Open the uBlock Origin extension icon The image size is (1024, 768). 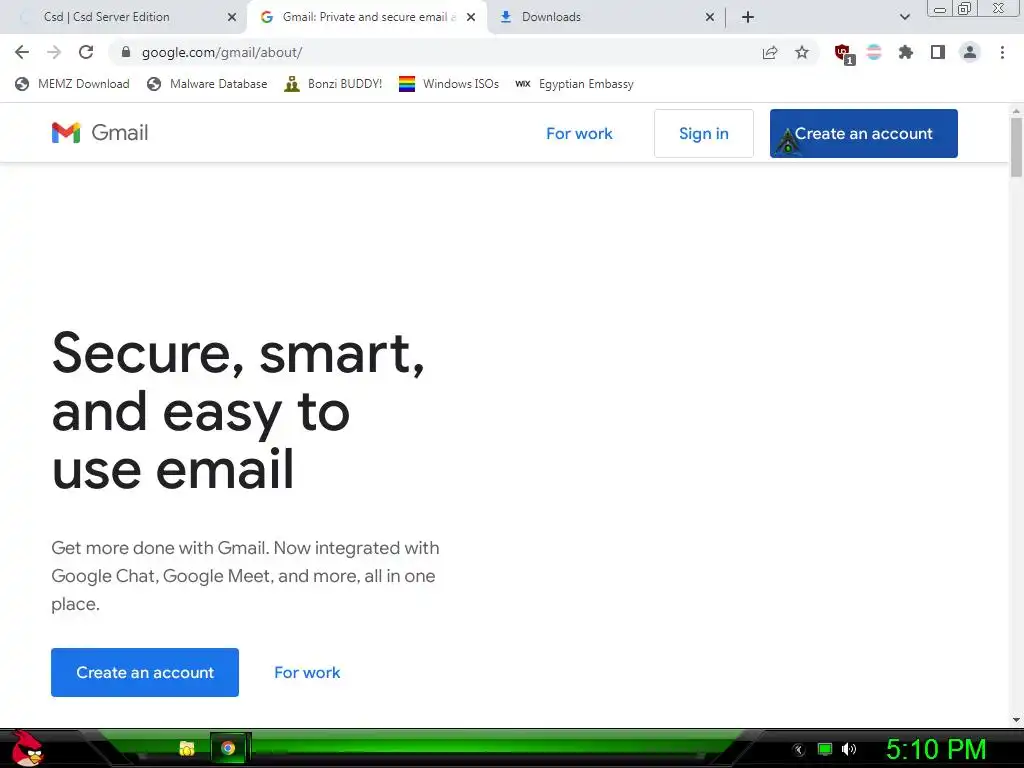pyautogui.click(x=844, y=54)
